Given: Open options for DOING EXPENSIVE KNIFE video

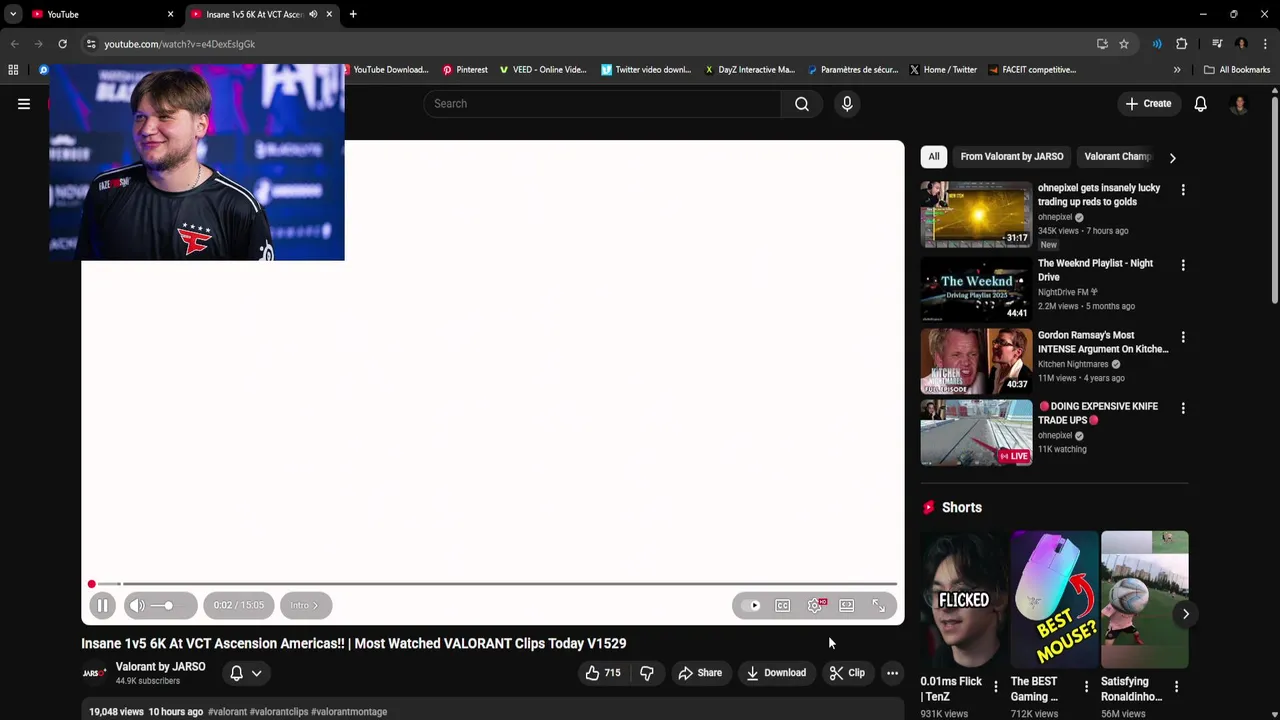Looking at the screenshot, I should click(x=1183, y=408).
